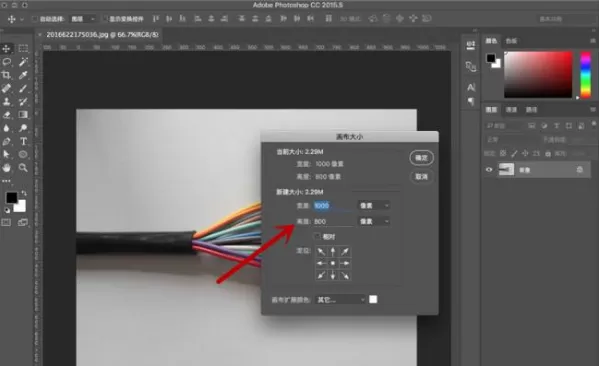
Task: Switch to the Channels panel tab
Action: (x=511, y=110)
